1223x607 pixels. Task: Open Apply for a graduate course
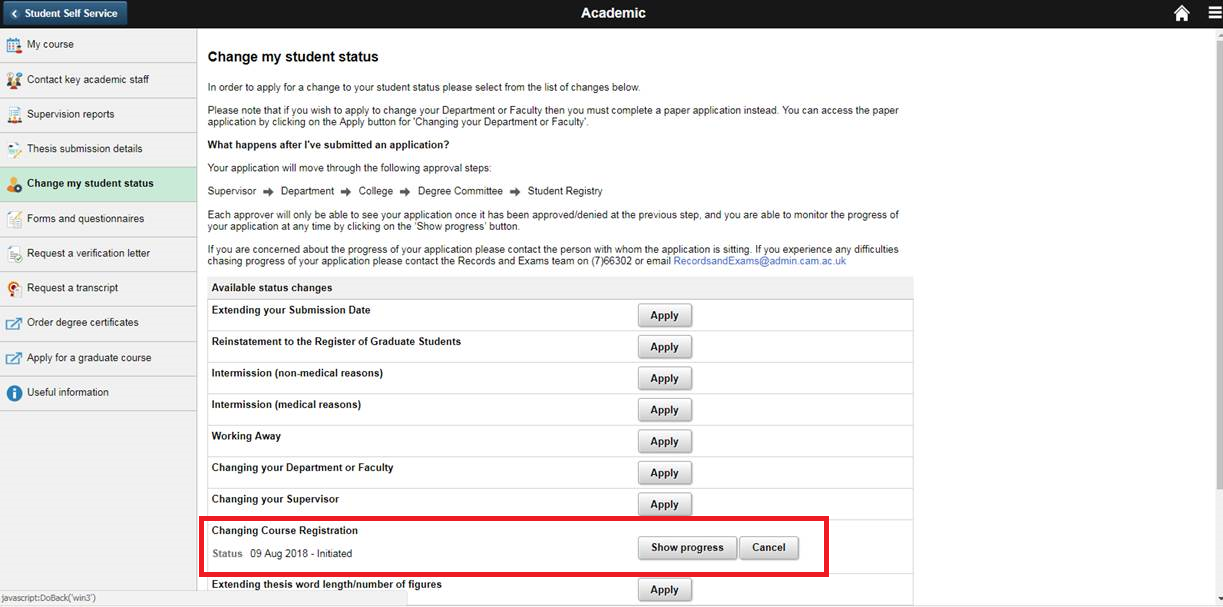(x=98, y=358)
